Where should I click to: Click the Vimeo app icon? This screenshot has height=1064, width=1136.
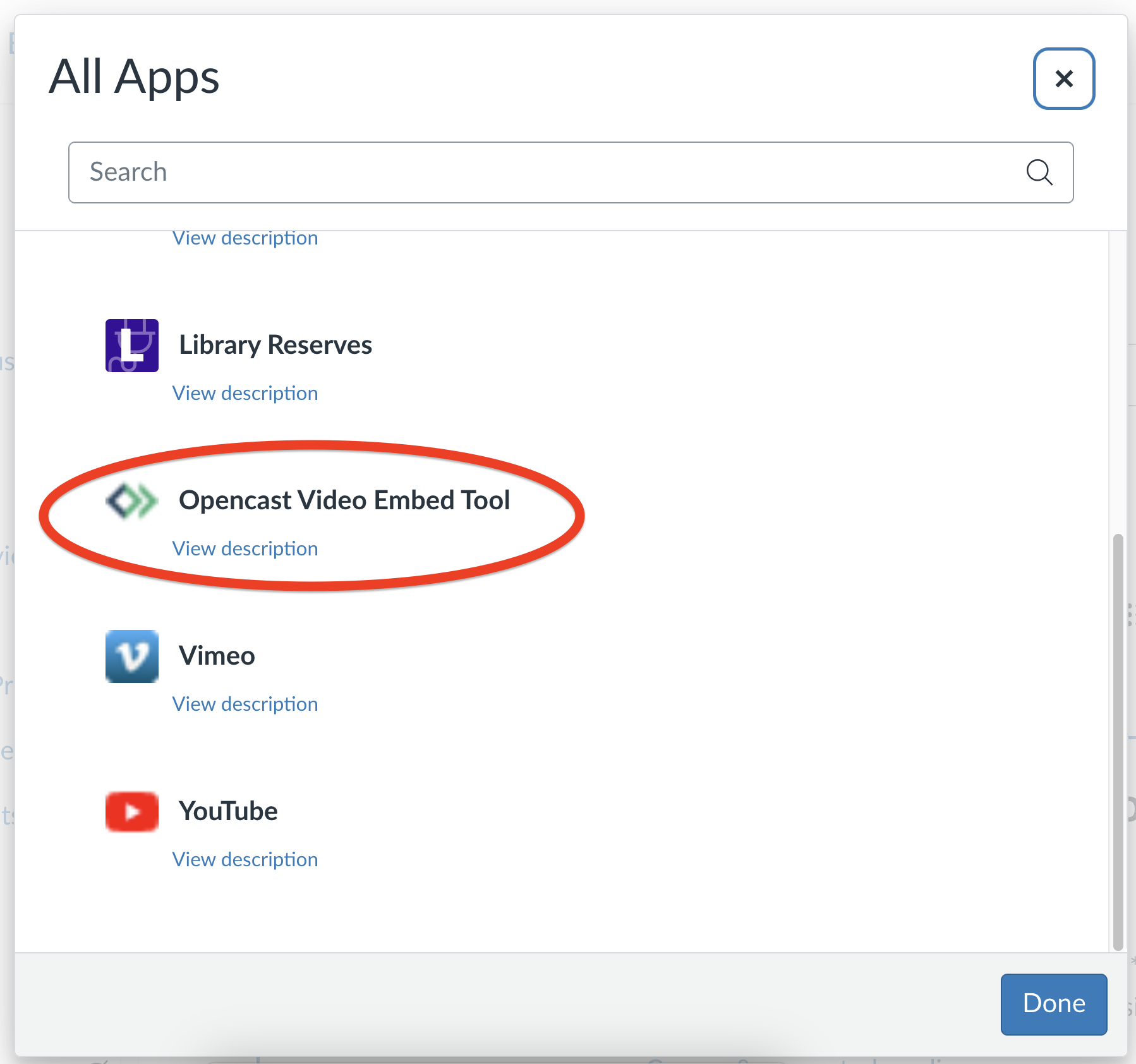131,656
